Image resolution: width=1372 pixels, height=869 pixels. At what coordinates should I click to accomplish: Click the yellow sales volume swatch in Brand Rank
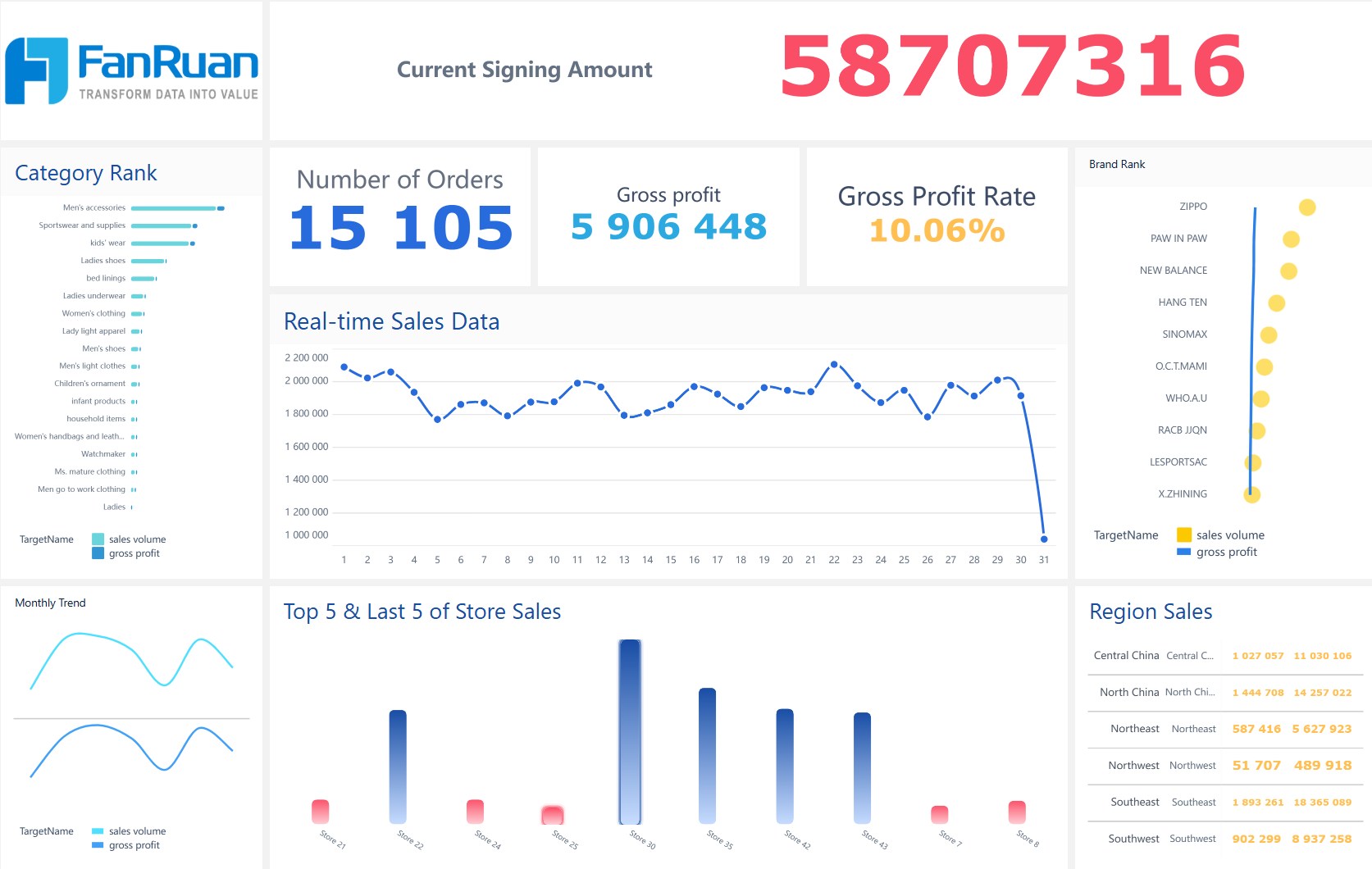(x=1183, y=535)
